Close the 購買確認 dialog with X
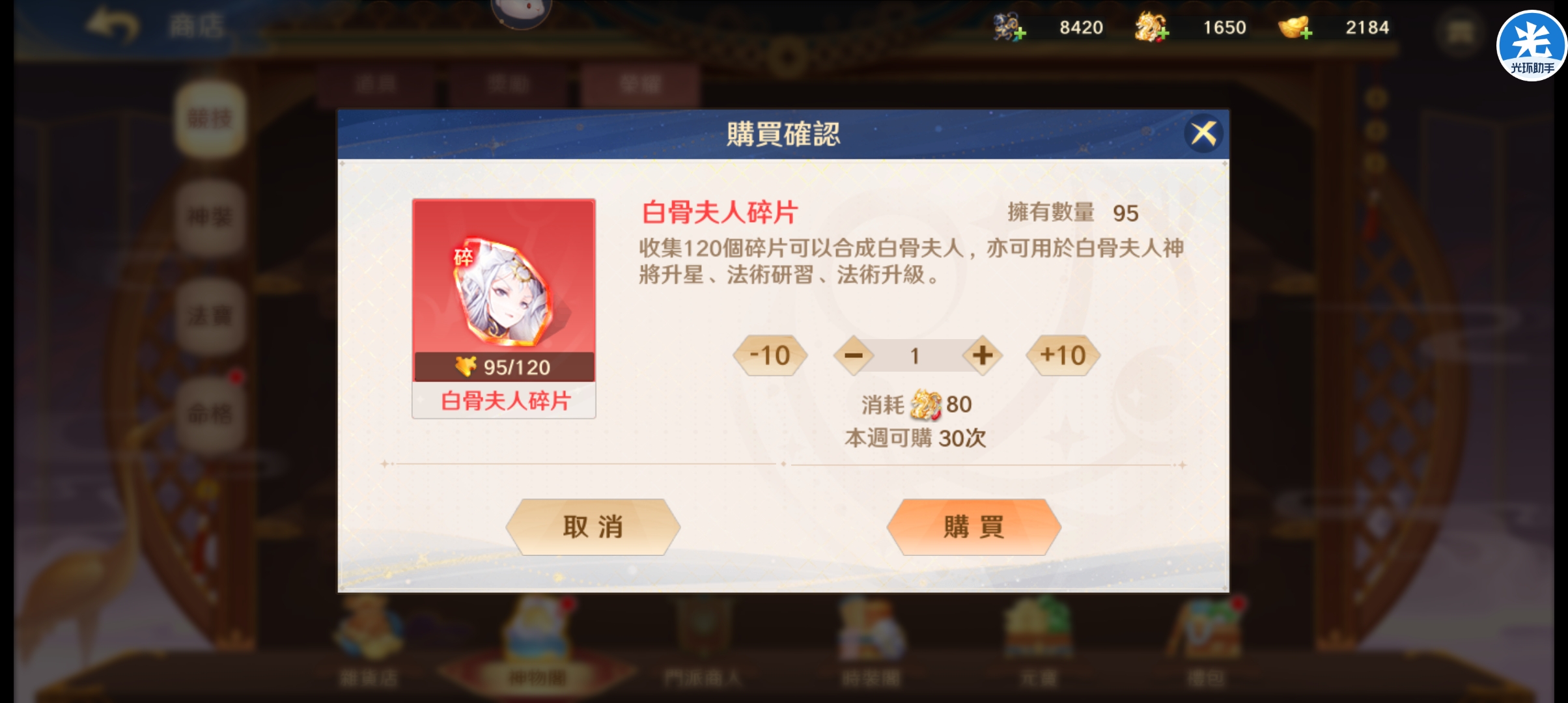 click(x=1203, y=134)
